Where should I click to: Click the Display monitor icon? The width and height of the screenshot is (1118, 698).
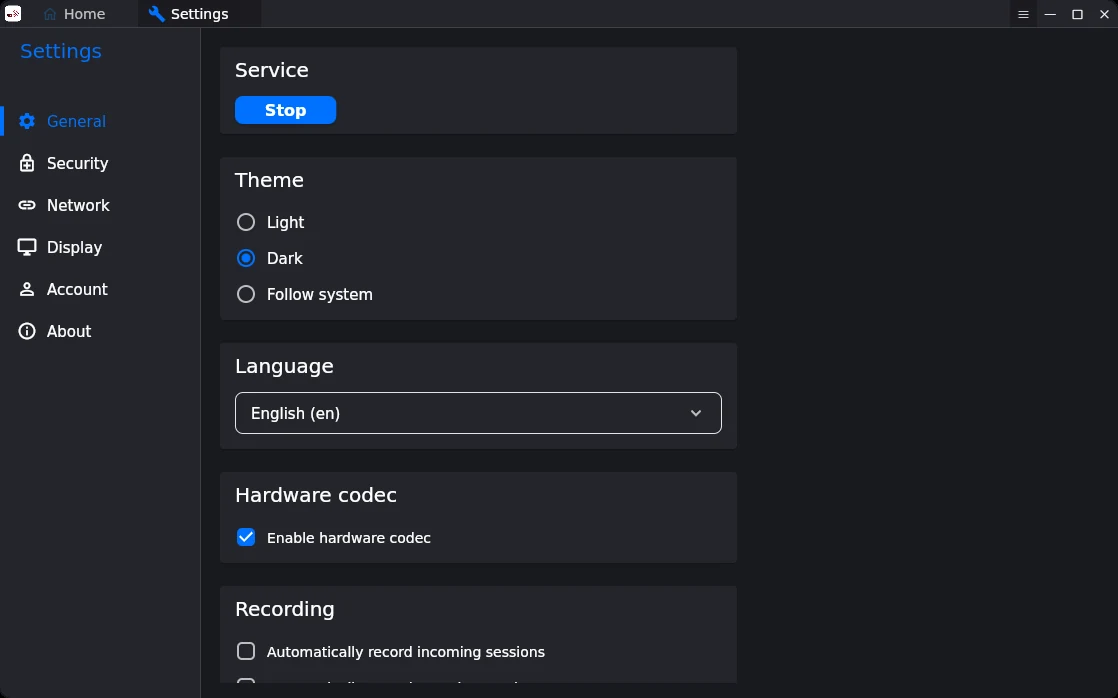coord(27,247)
